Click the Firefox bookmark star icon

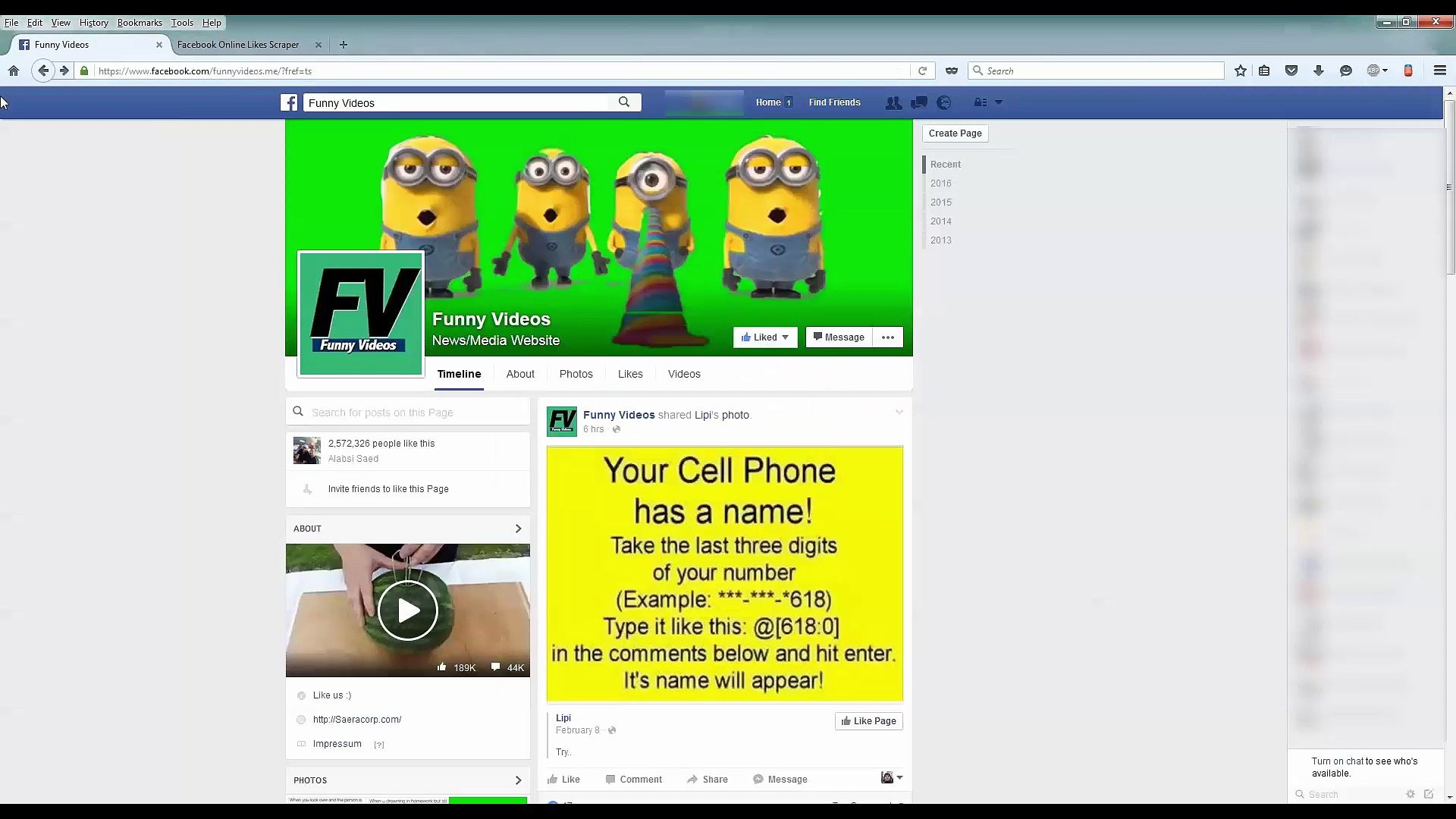[x=1240, y=71]
